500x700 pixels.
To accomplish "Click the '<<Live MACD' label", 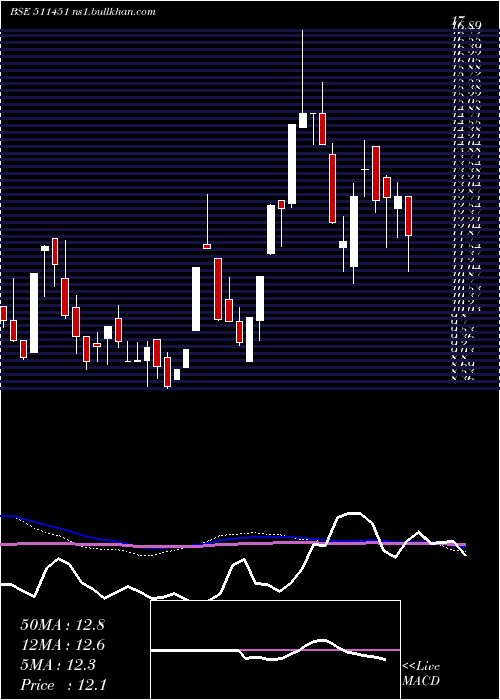I will [x=421, y=674].
